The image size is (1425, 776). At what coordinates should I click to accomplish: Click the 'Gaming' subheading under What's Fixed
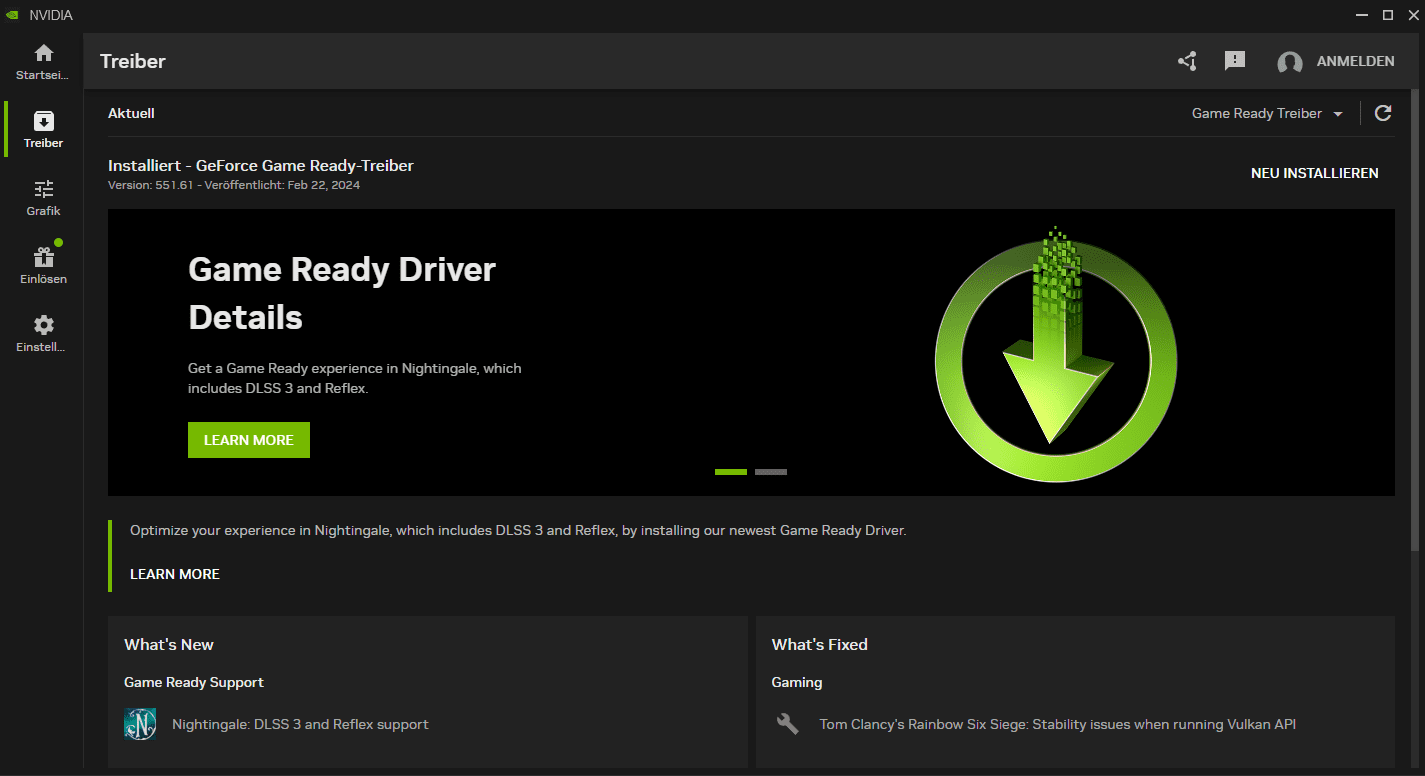click(797, 682)
